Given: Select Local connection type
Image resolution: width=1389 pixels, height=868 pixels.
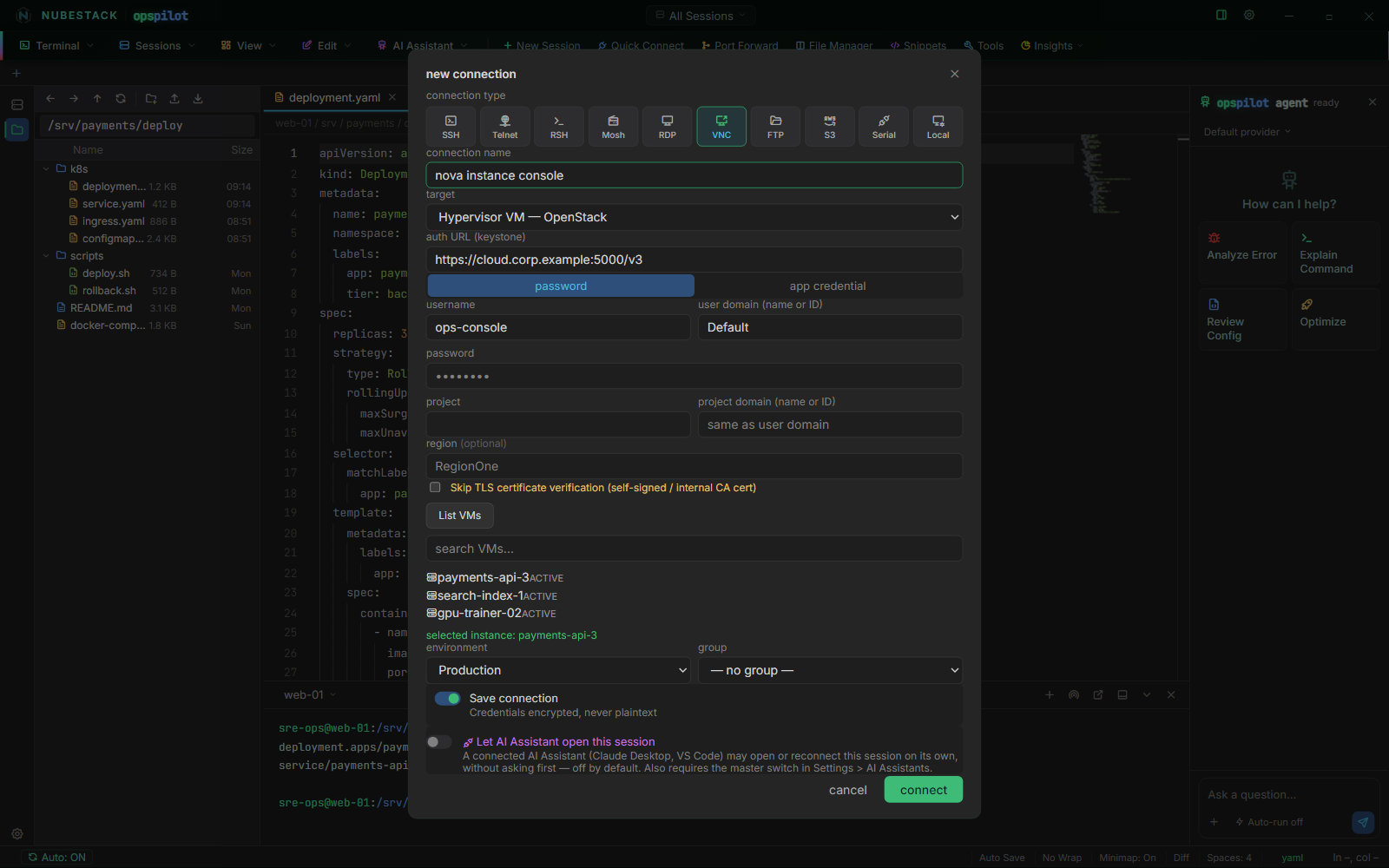Looking at the screenshot, I should pos(938,127).
